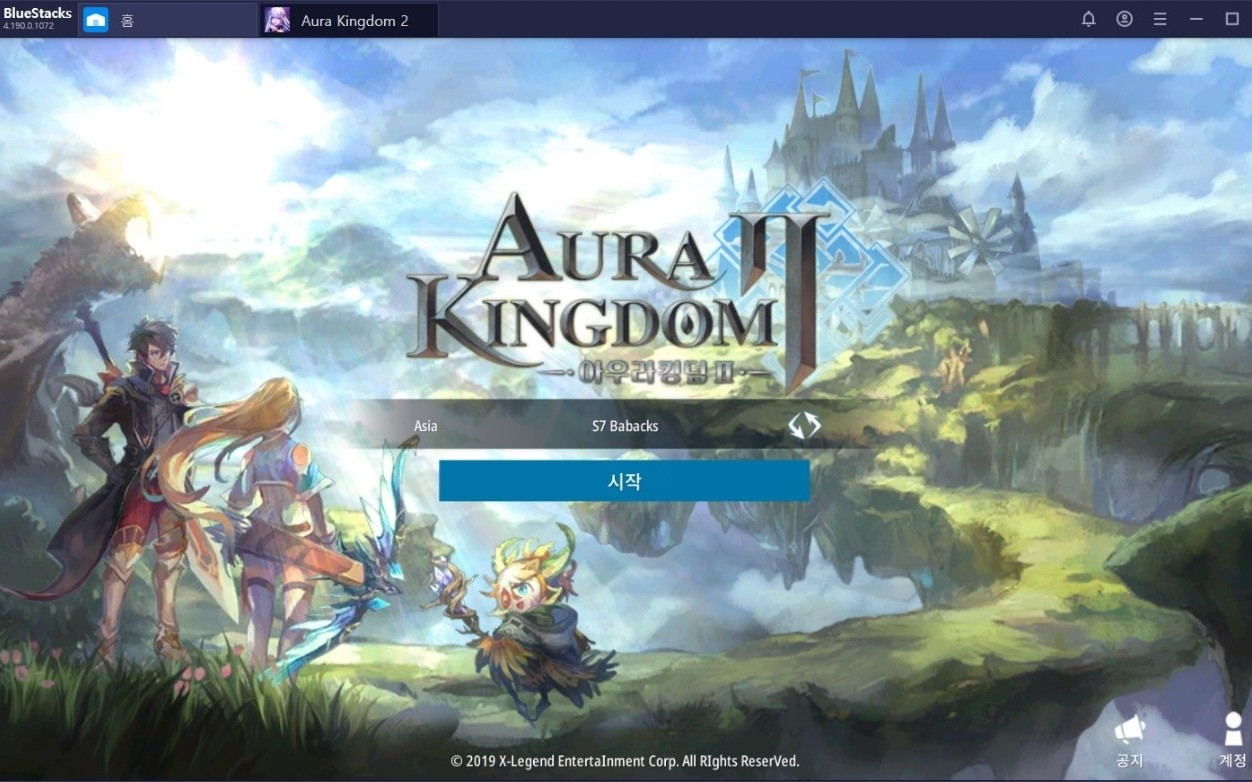Choose the S7 Babacks server

tap(625, 426)
